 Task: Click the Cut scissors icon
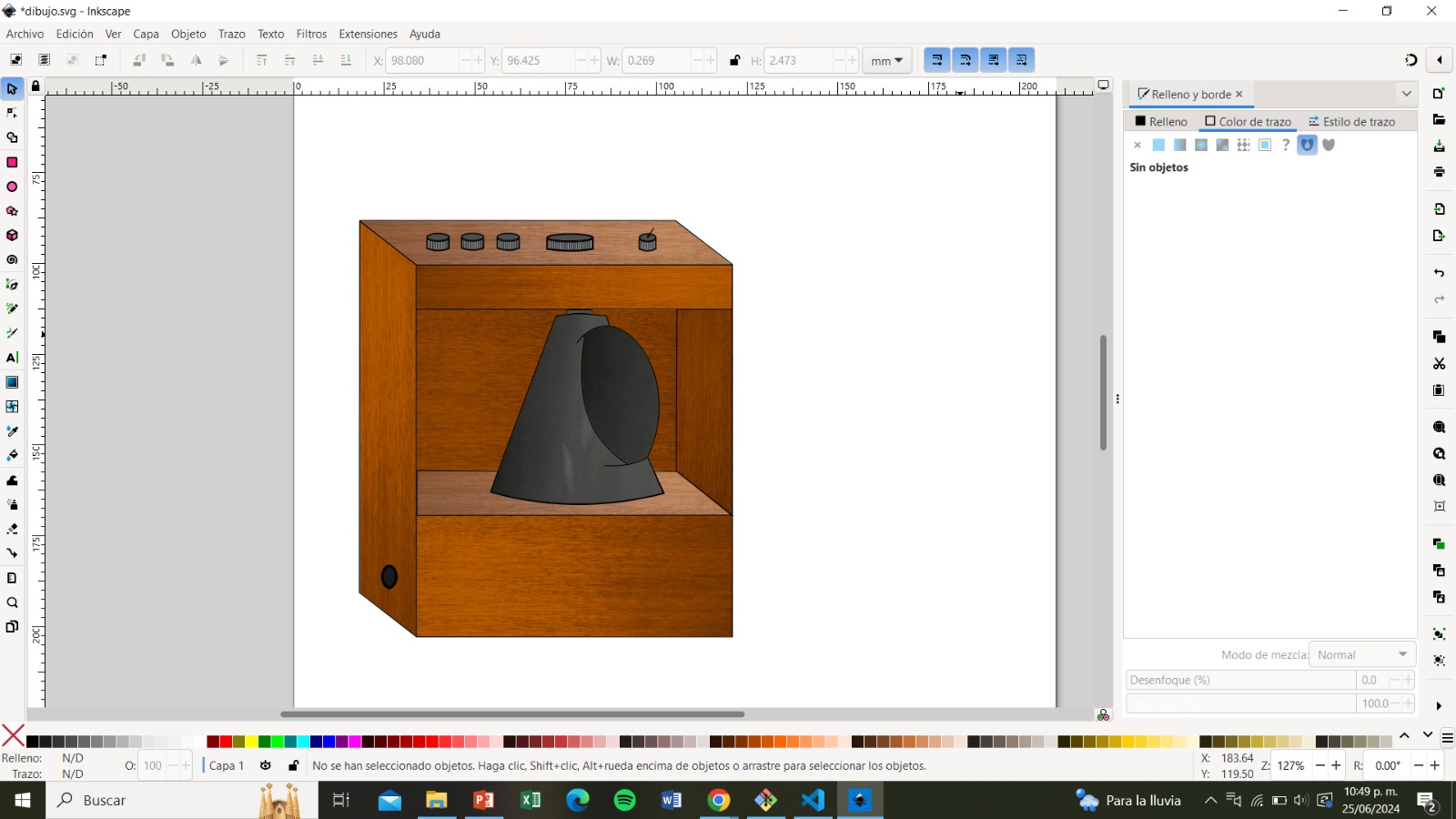[x=1439, y=364]
